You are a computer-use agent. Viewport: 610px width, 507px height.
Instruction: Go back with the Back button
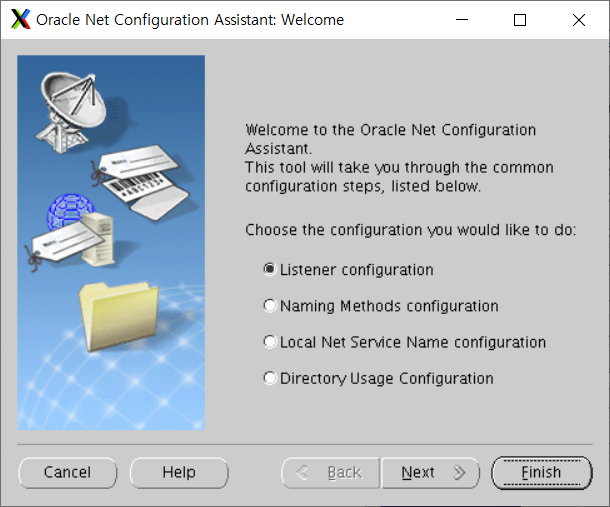coord(330,472)
